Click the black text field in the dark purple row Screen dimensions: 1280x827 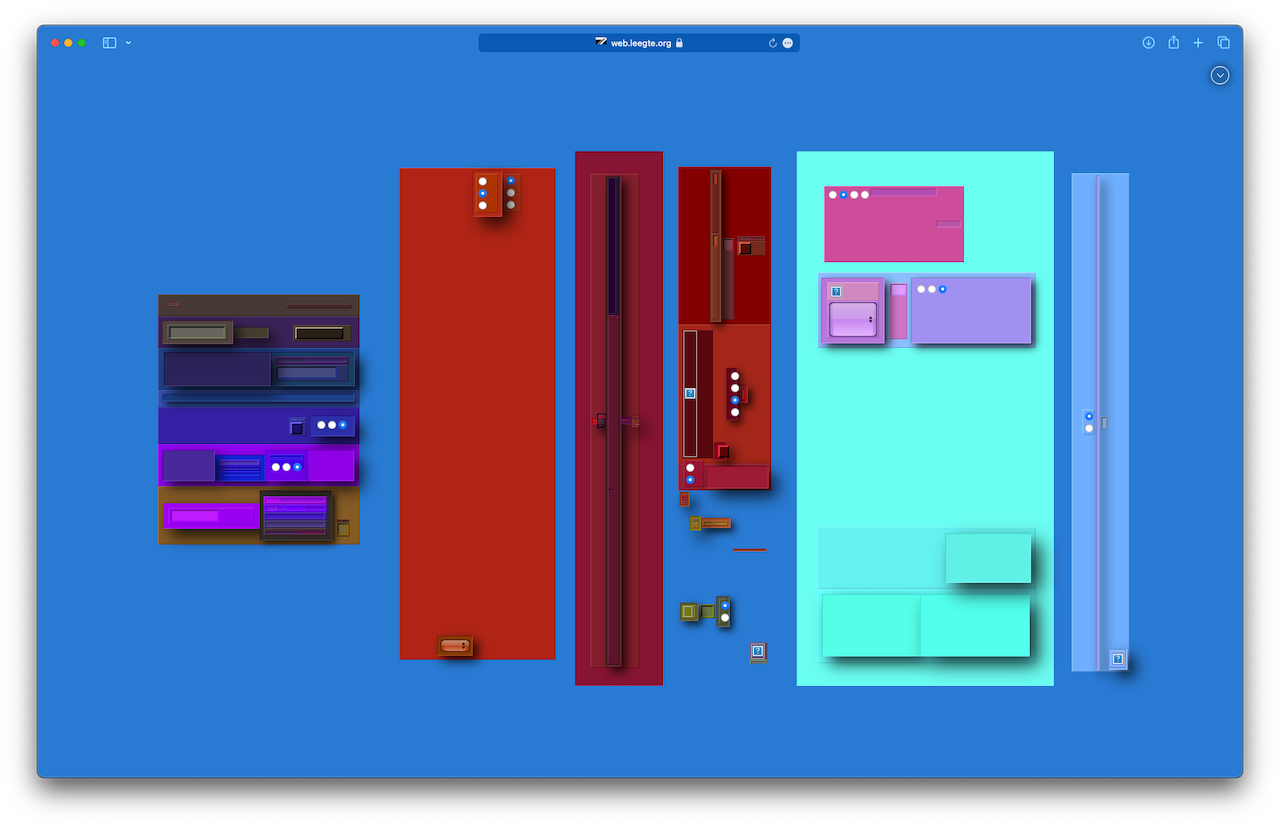[320, 333]
